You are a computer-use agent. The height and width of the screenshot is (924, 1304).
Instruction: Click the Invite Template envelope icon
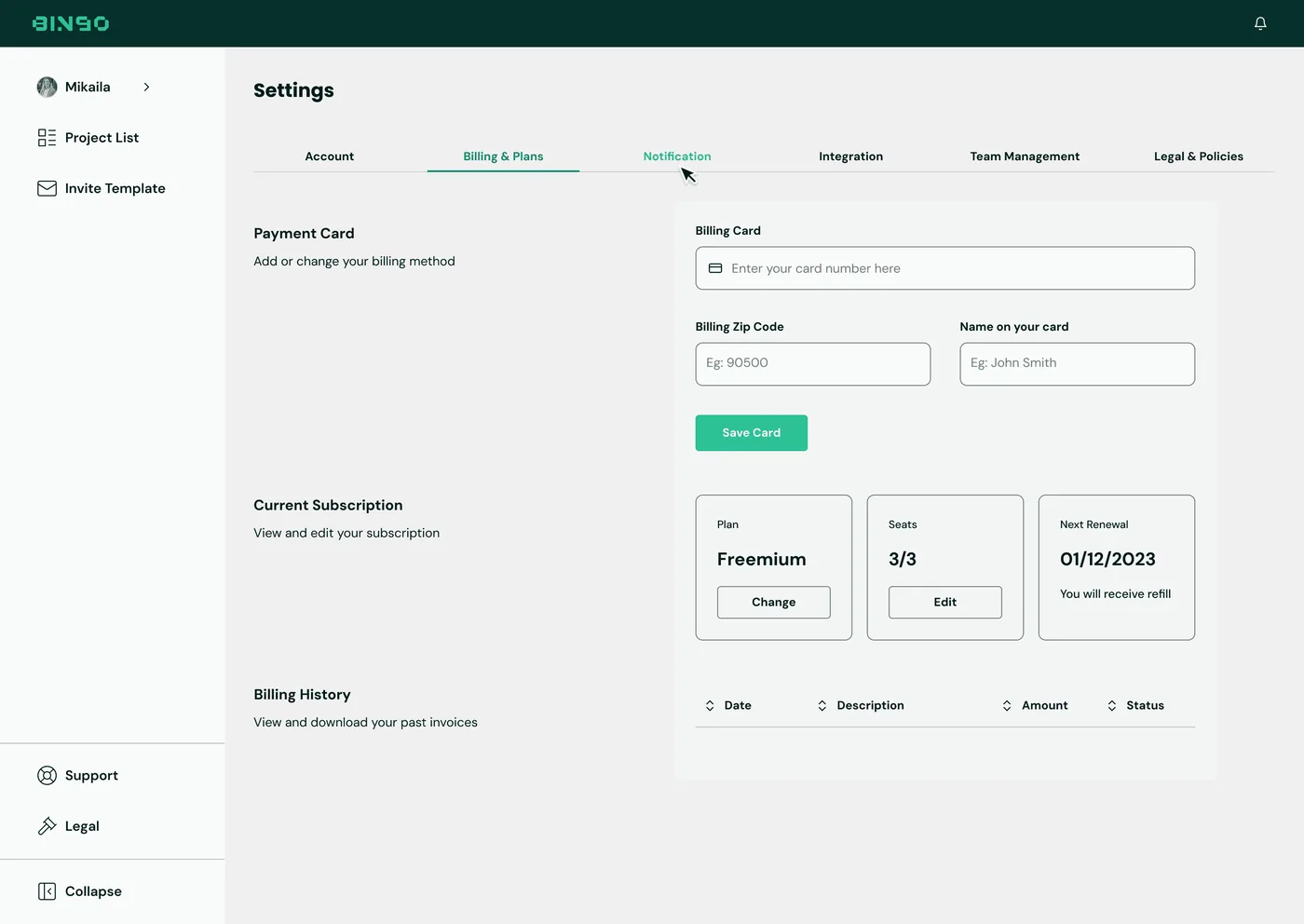[x=47, y=188]
